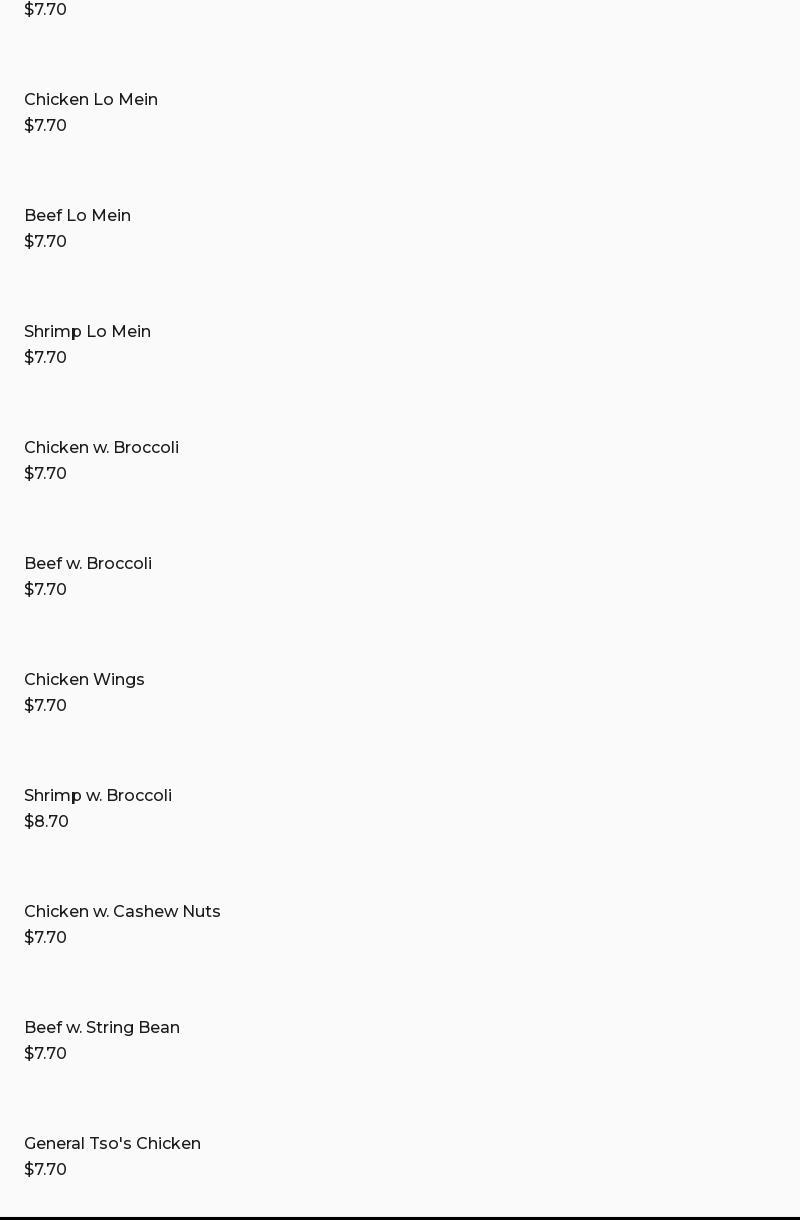This screenshot has height=1220, width=800.
Task: Pick the Shrimp w. Broccoli item
Action: (98, 795)
